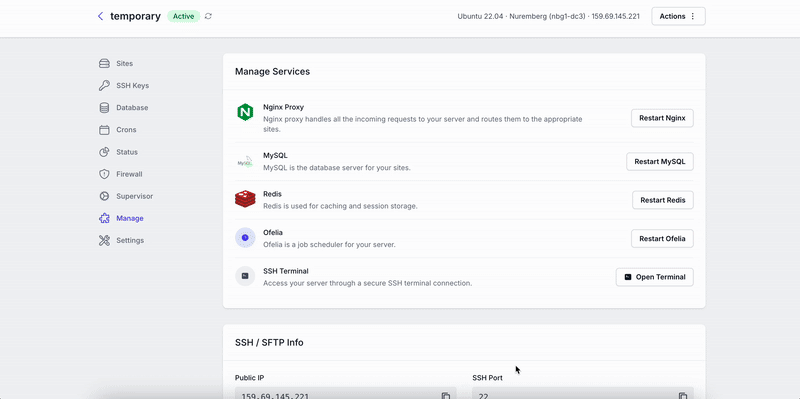Image resolution: width=800 pixels, height=399 pixels.
Task: Click the Firewall shield icon
Action: tap(104, 174)
